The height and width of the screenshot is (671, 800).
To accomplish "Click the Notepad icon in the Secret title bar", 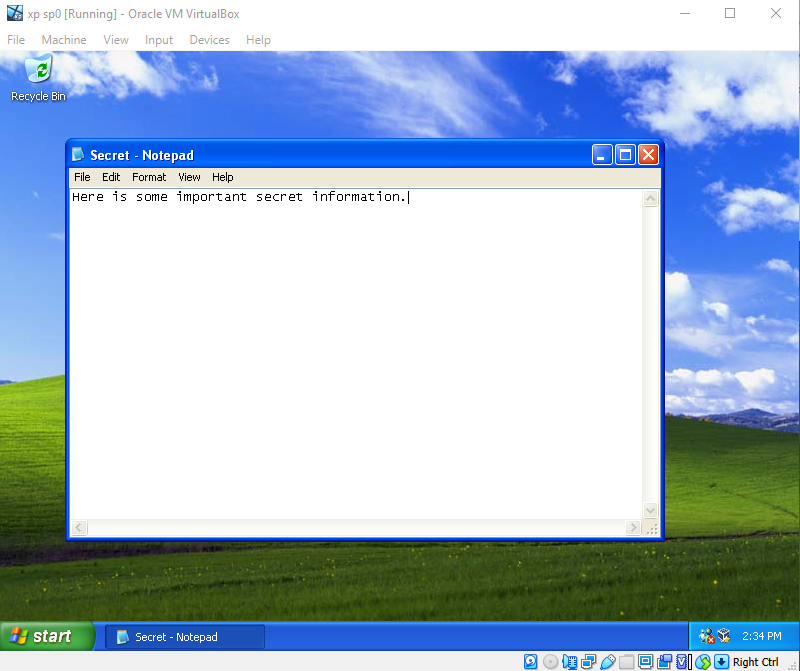I will pyautogui.click(x=78, y=154).
